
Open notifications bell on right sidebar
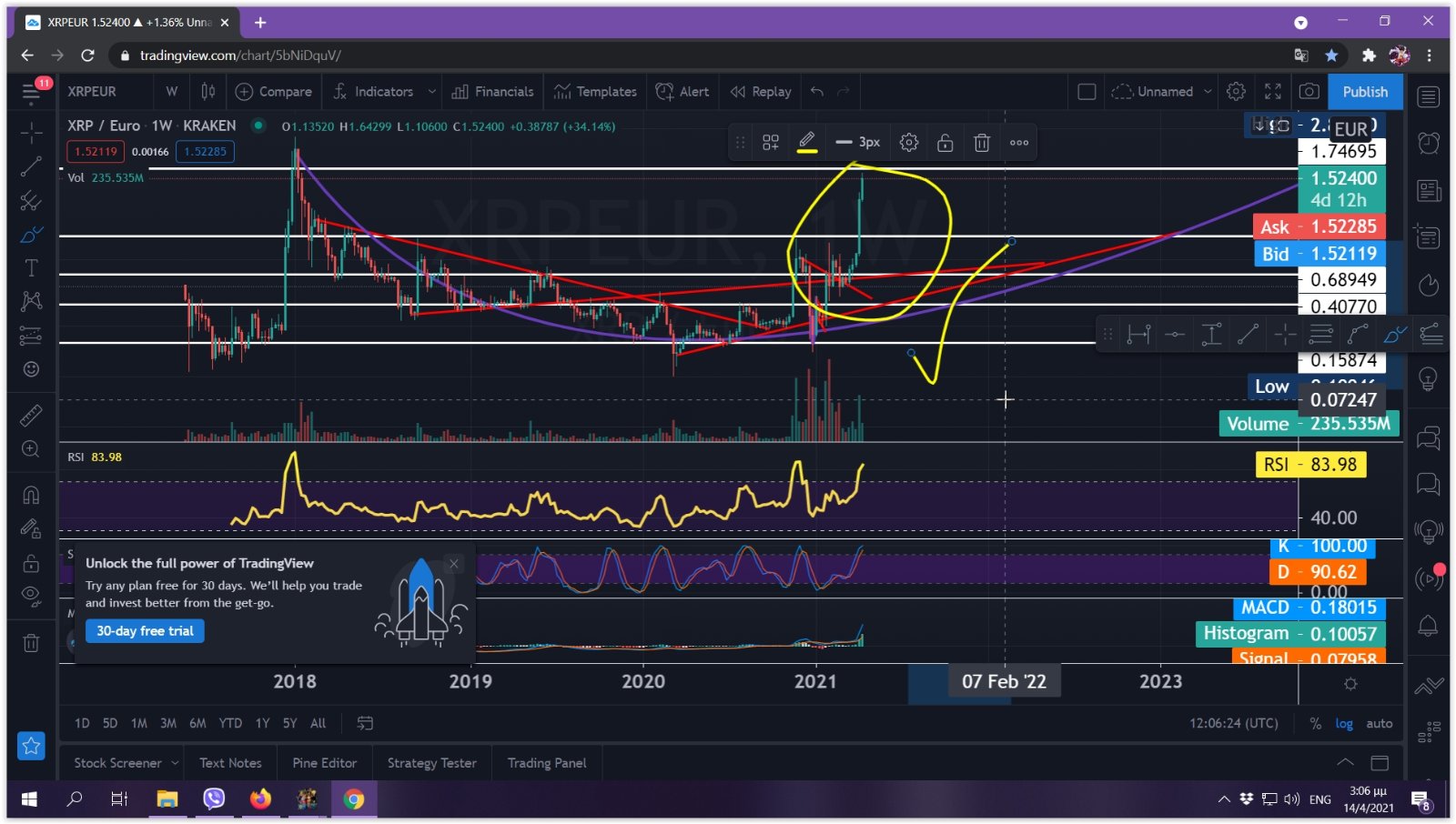(1429, 626)
